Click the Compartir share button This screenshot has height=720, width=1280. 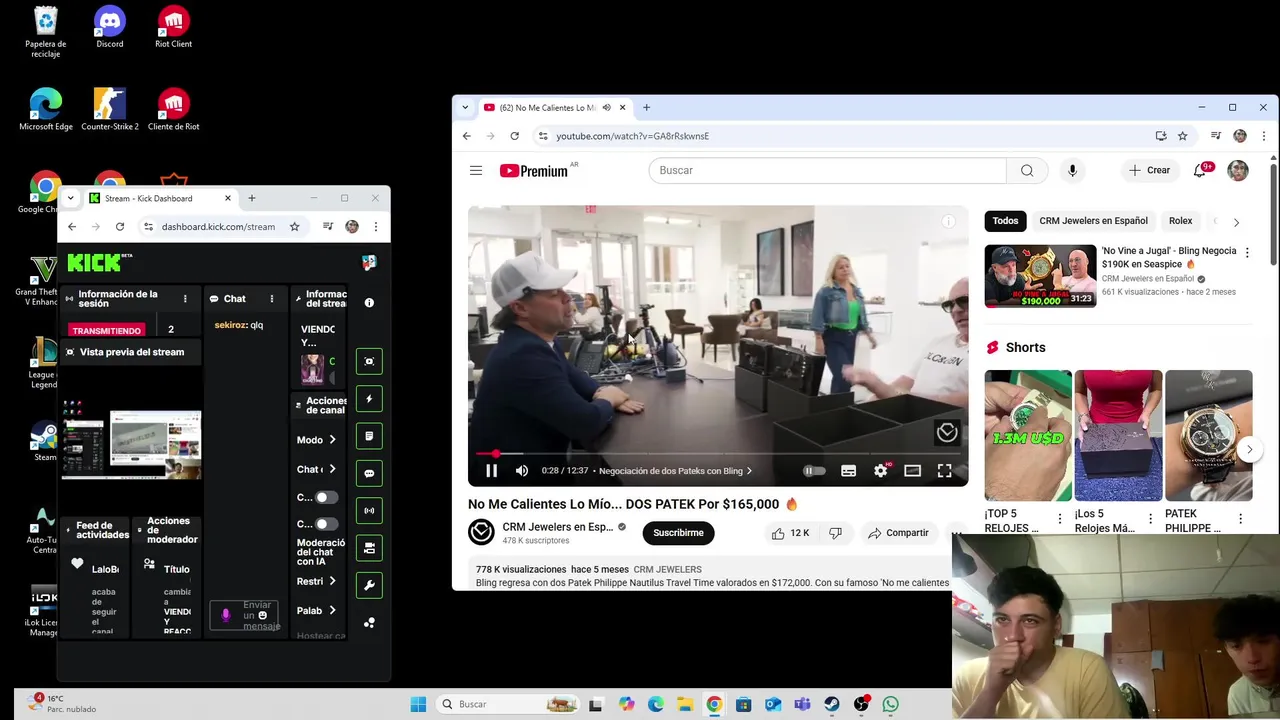tap(898, 533)
